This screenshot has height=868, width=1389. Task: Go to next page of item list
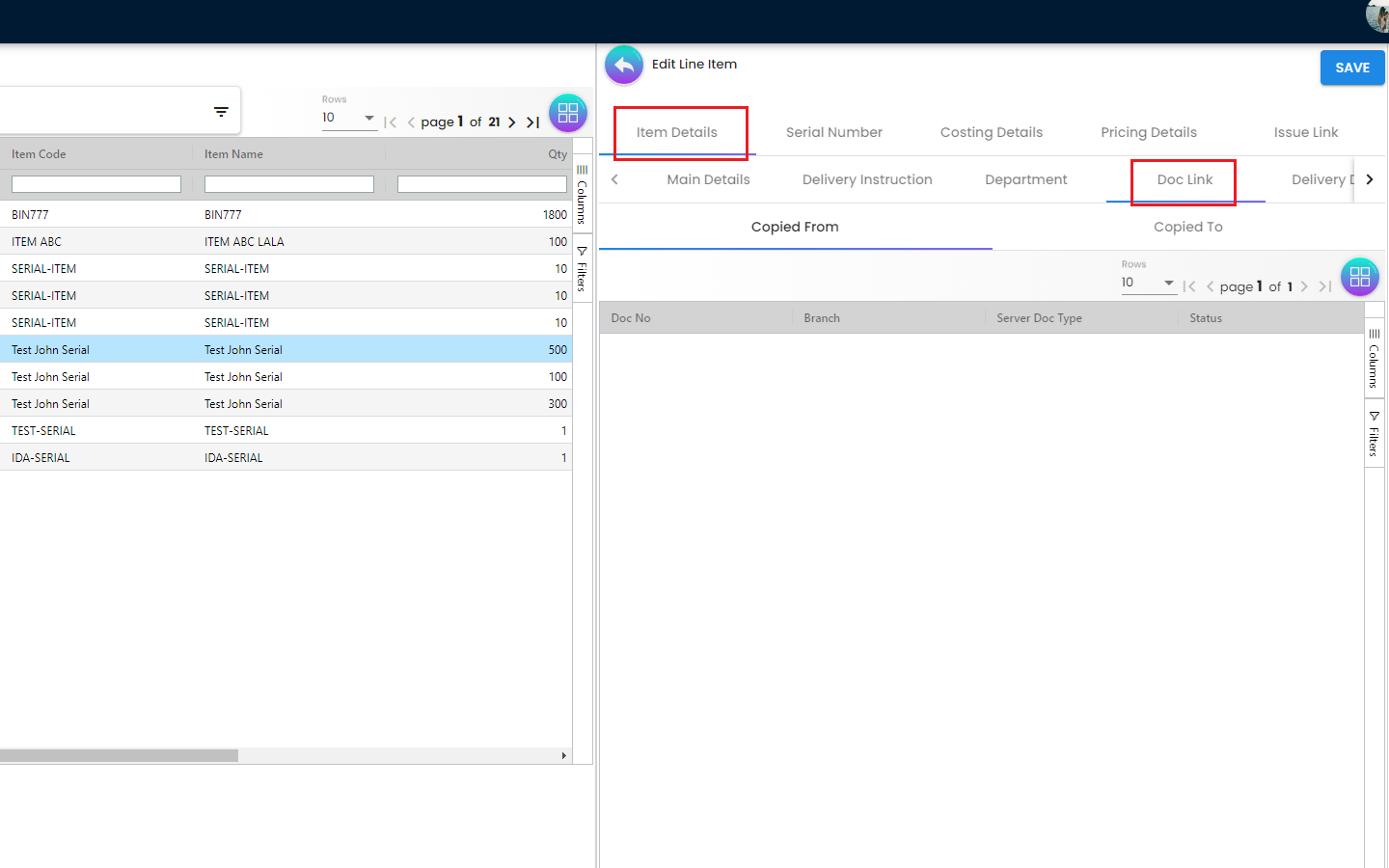tap(512, 122)
